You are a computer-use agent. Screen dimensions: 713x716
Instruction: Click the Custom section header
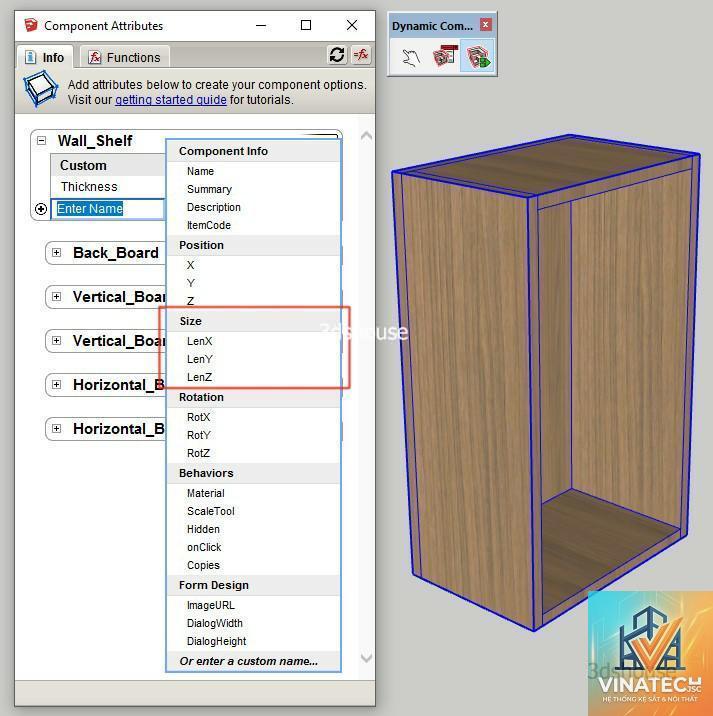pos(108,165)
